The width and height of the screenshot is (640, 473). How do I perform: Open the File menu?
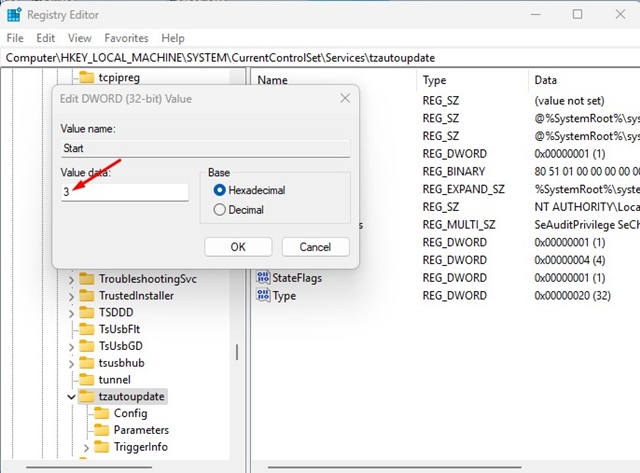click(x=15, y=38)
